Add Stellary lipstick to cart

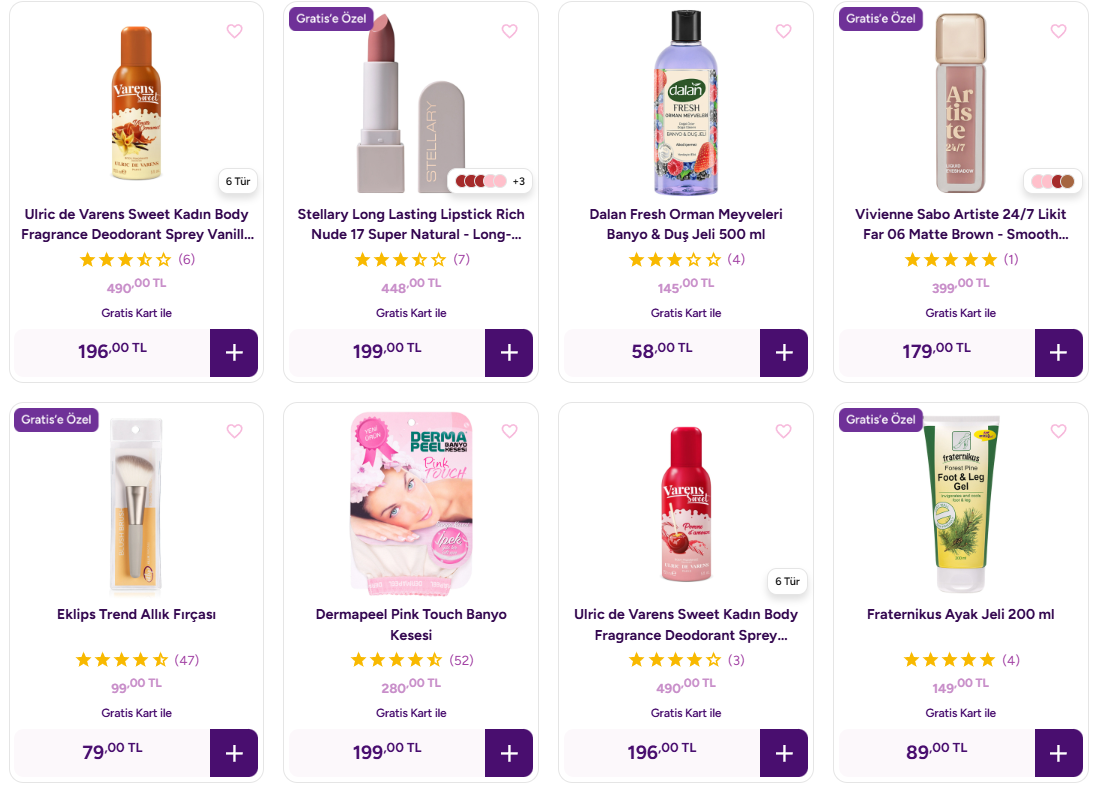tap(508, 353)
